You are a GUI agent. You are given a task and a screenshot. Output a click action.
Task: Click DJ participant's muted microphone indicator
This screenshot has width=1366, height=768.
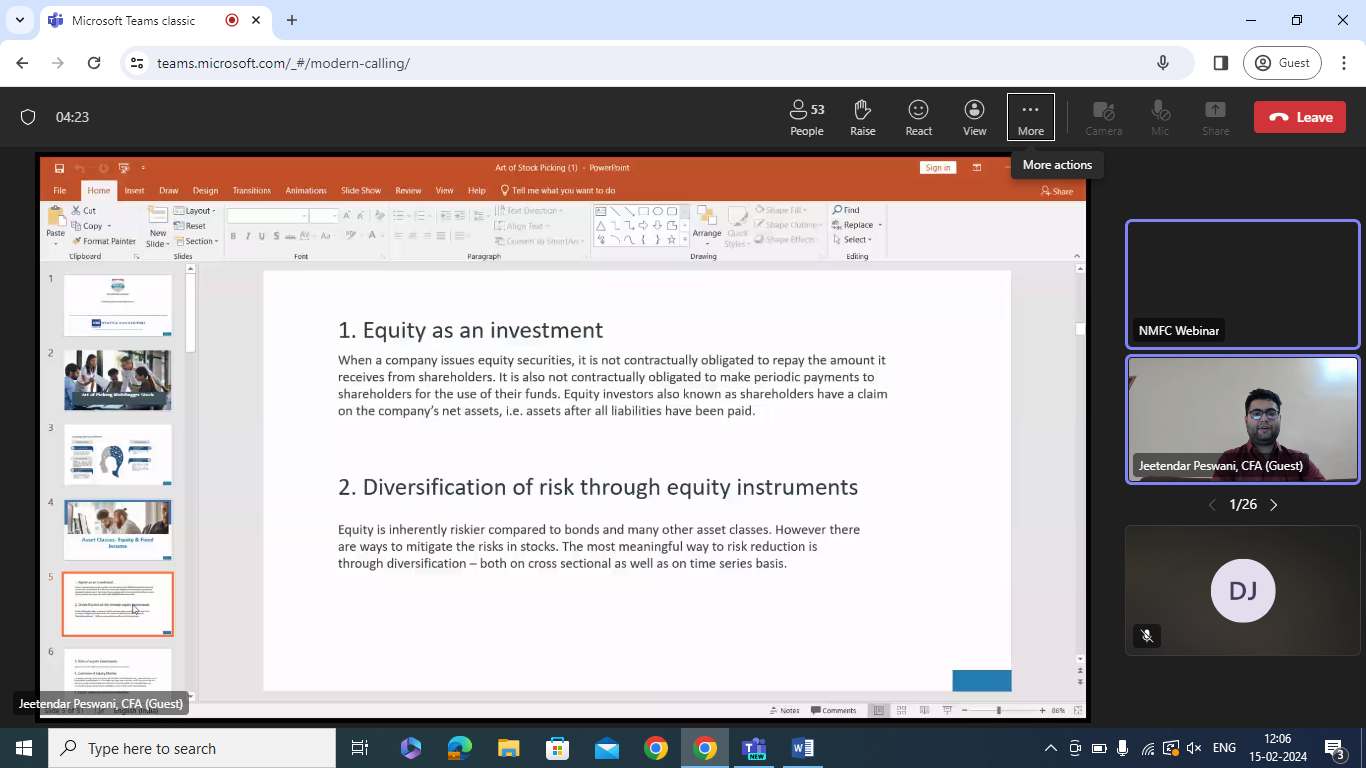pyautogui.click(x=1147, y=635)
